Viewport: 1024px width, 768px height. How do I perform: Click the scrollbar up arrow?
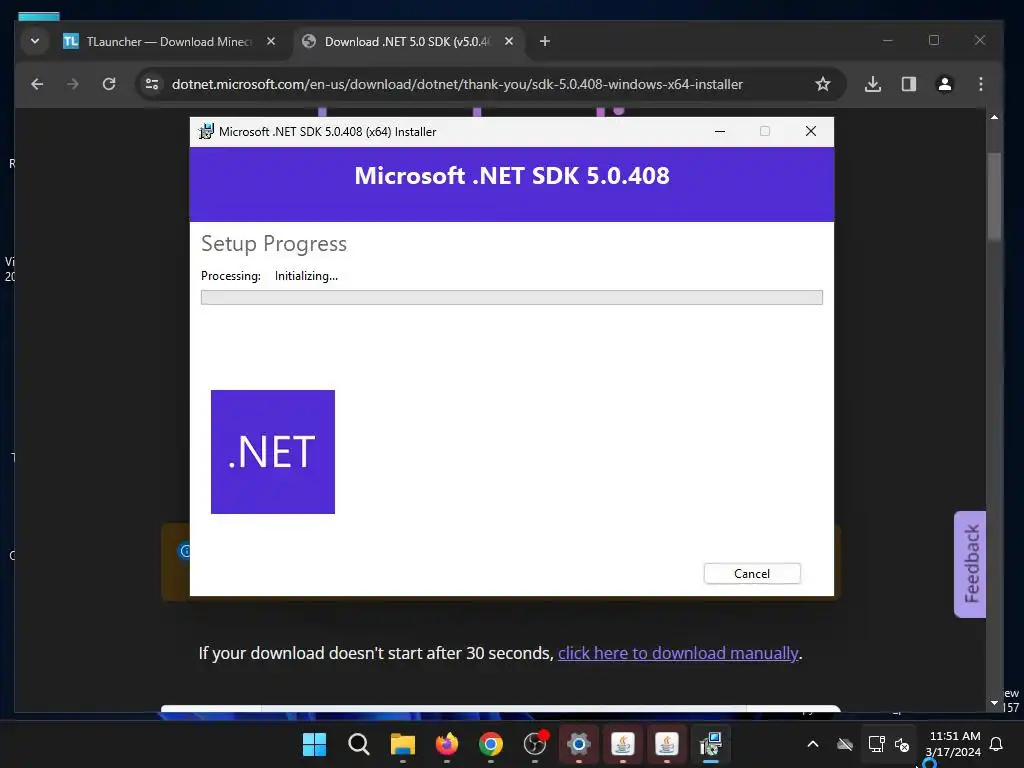pos(994,118)
